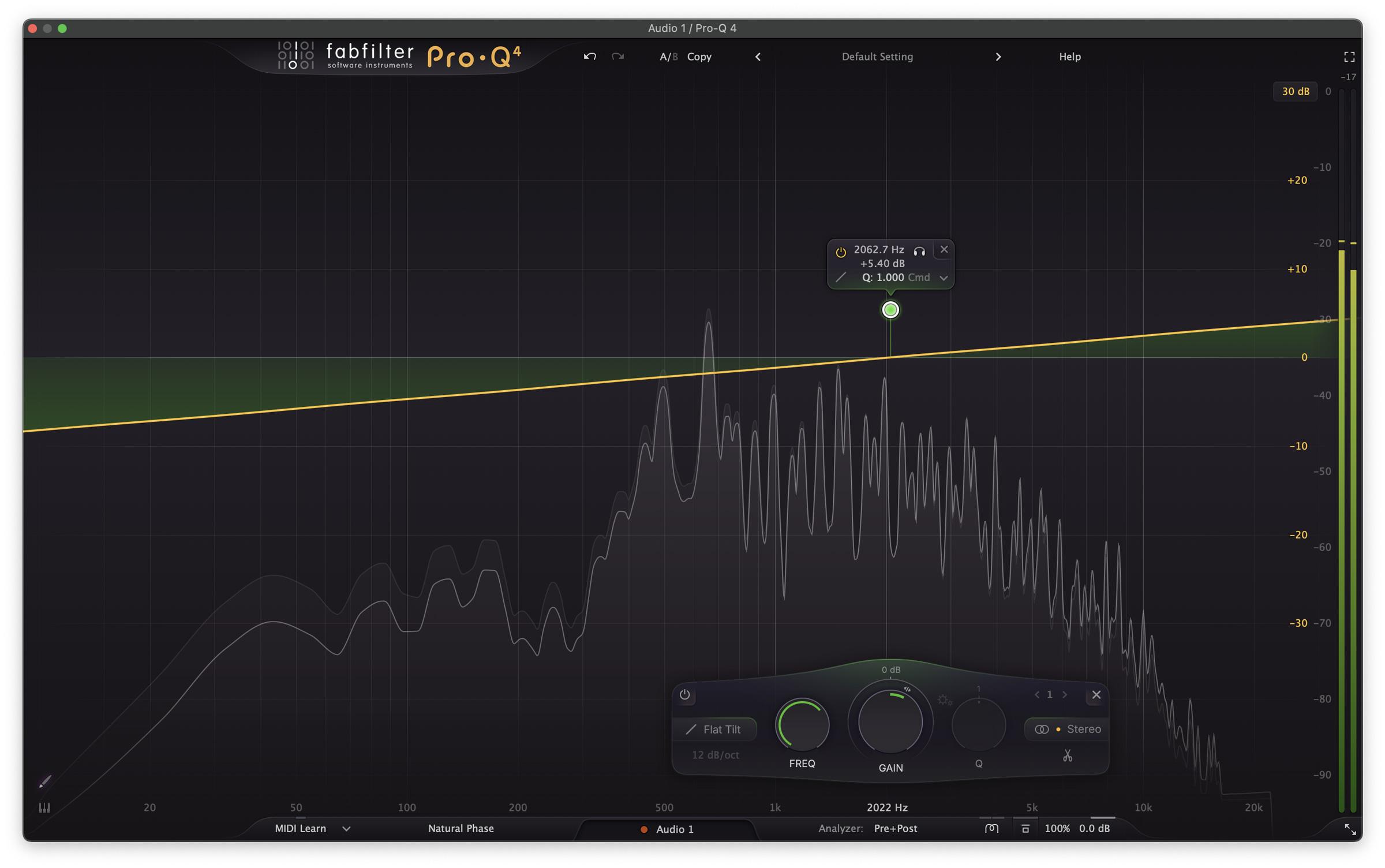Open the Default Setting preset menu
Screen dimensions: 1385x868
pos(877,57)
